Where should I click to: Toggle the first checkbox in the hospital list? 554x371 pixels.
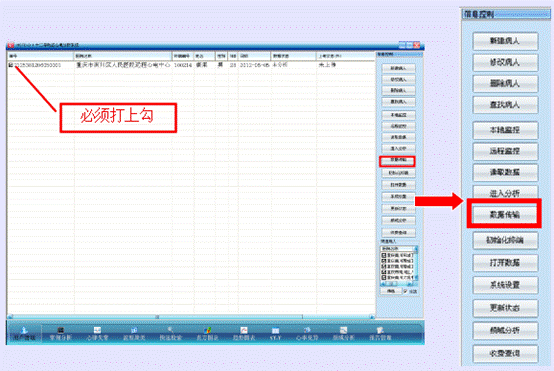tap(384, 255)
